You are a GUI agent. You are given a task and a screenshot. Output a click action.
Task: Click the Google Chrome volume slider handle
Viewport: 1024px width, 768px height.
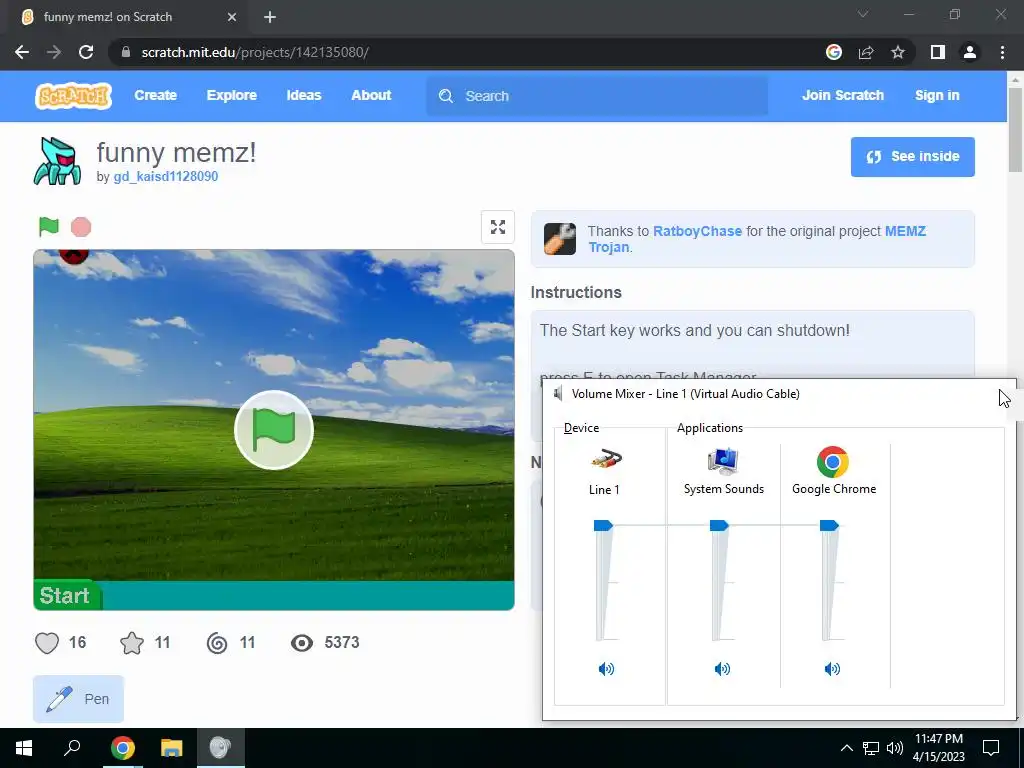tap(829, 525)
